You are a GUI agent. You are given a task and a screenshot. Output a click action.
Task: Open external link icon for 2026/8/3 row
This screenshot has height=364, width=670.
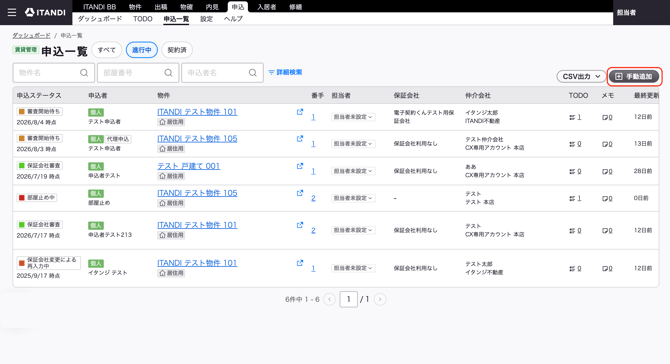300,139
